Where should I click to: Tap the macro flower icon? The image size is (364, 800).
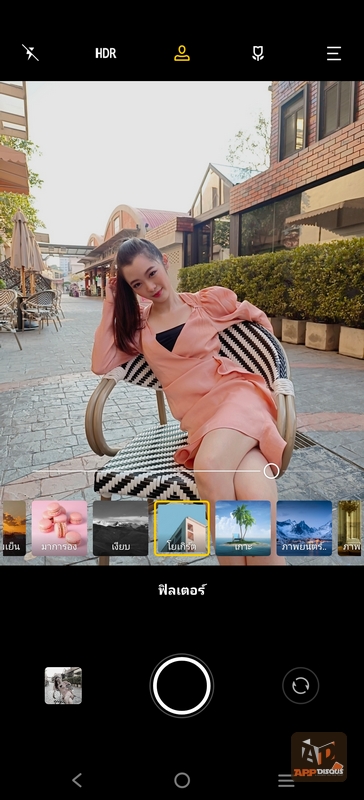(258, 53)
